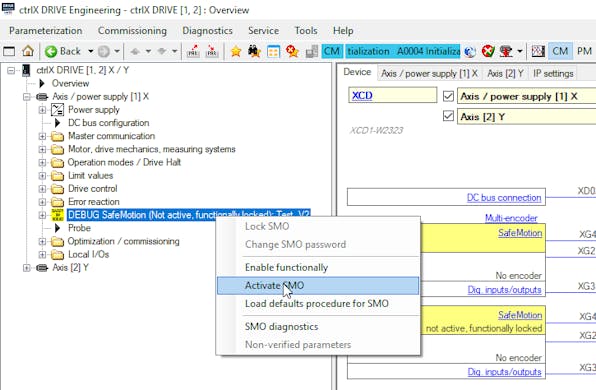596x390 pixels.
Task: Click the orange parameter table icon
Action: point(273,51)
